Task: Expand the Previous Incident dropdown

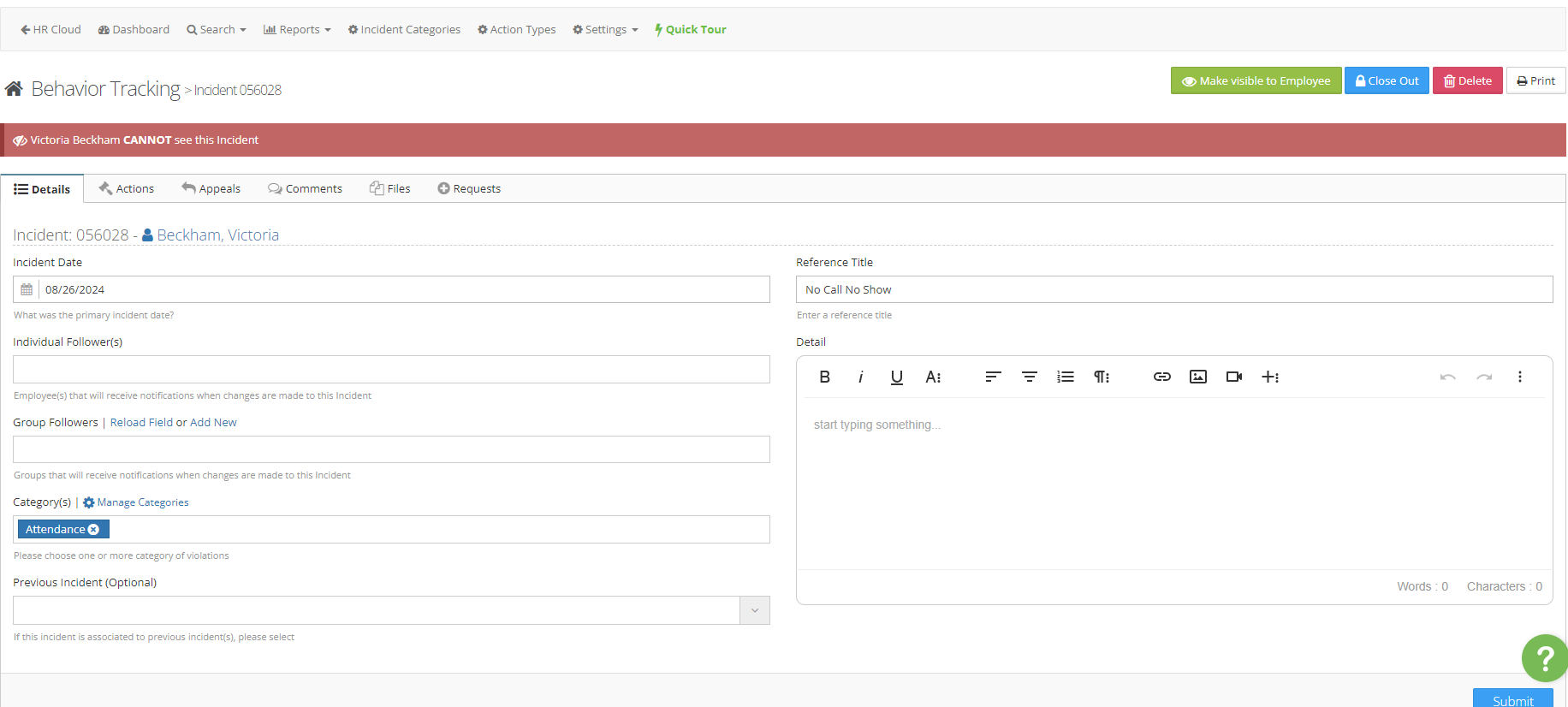Action: point(754,610)
